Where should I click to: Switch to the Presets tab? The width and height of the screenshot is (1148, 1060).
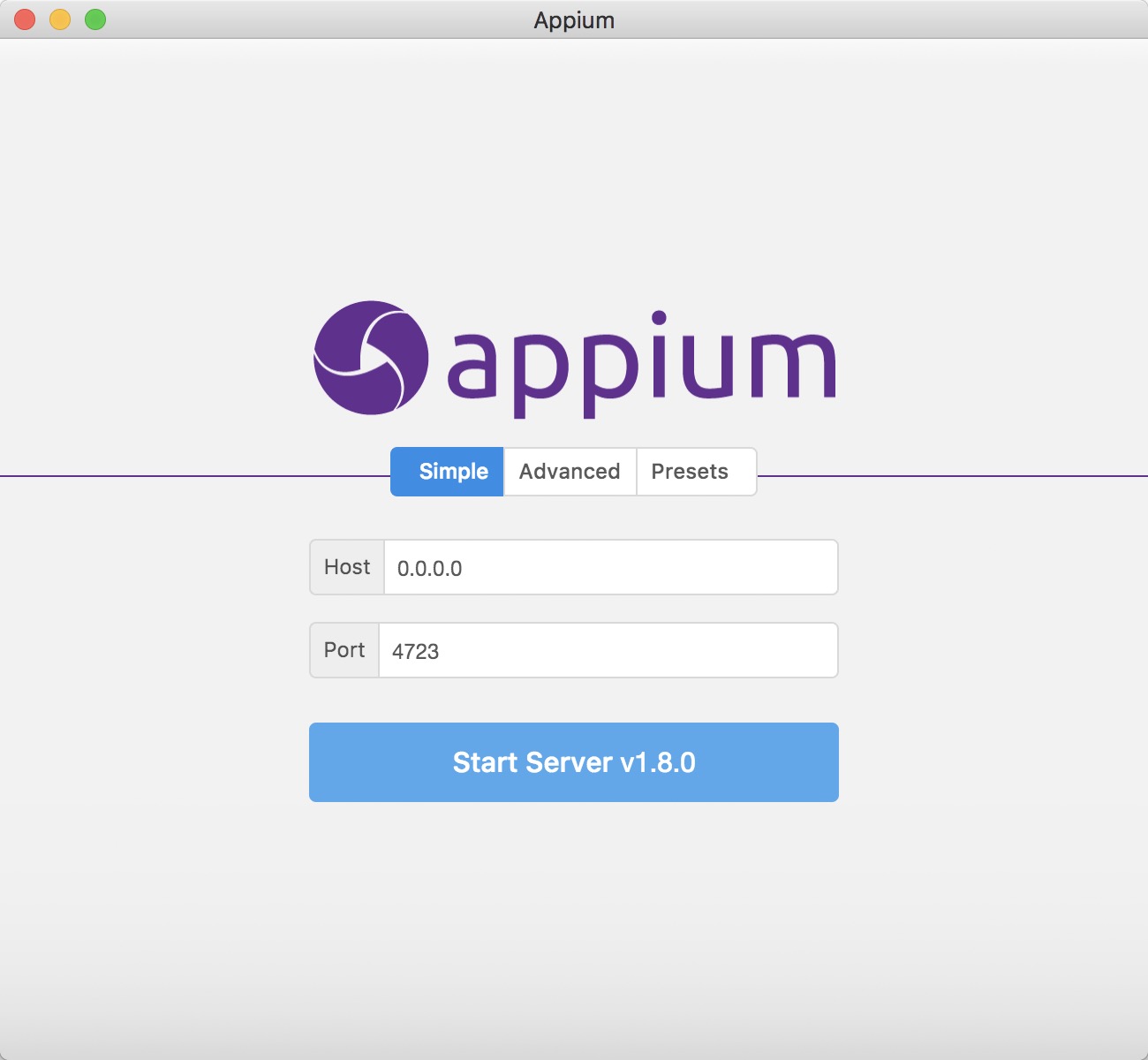(x=696, y=471)
